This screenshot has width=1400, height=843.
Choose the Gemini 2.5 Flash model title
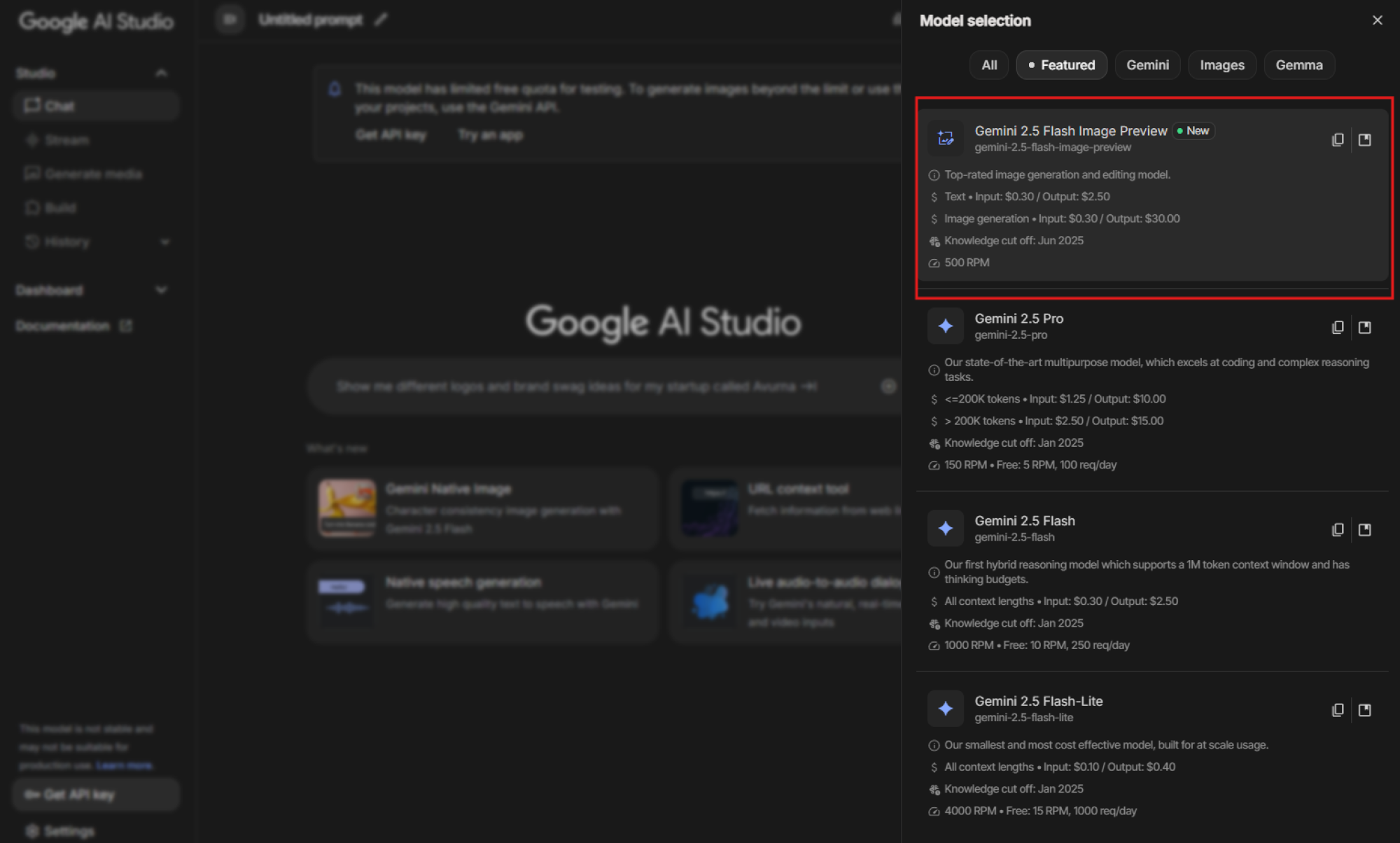pyautogui.click(x=1025, y=521)
